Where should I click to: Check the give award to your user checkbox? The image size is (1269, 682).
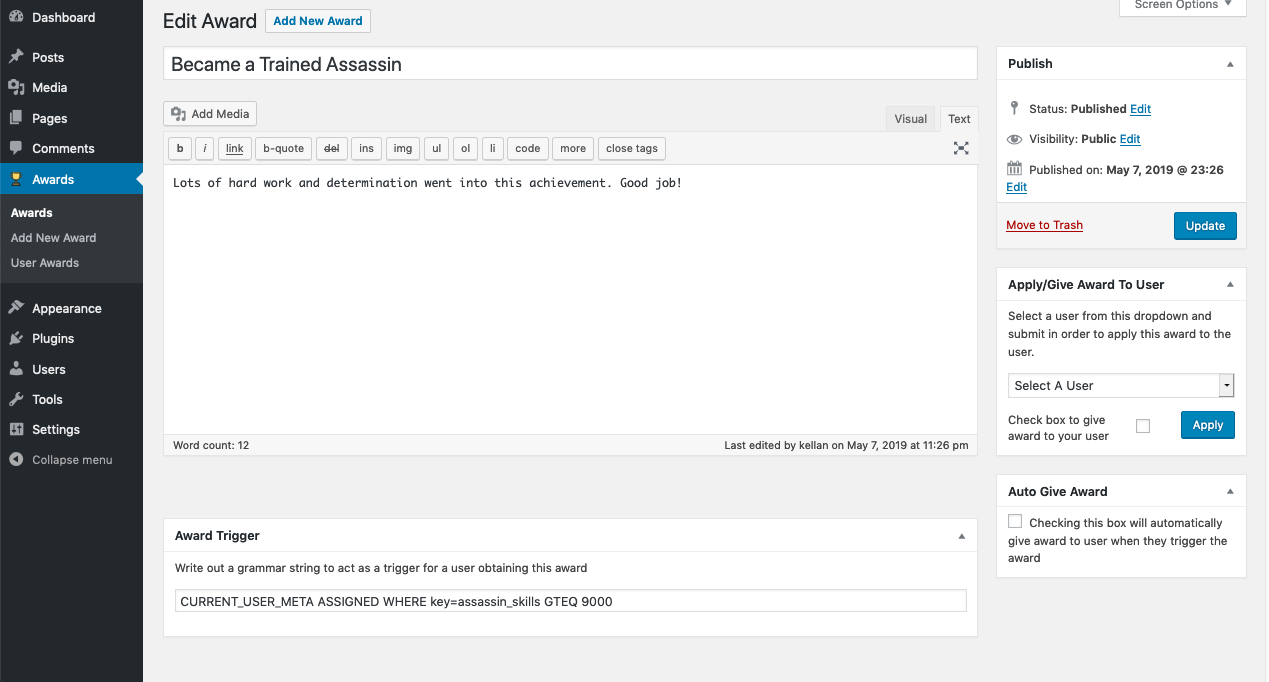click(1143, 426)
